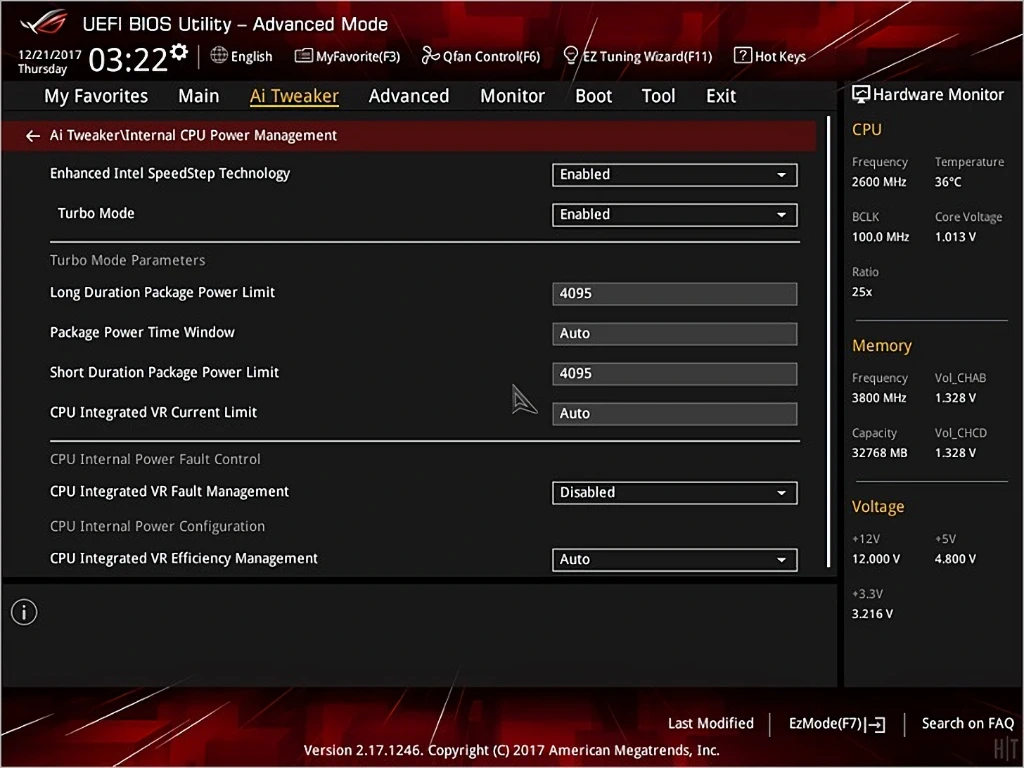Select CPU Integrated VR Efficiency Management label

pyautogui.click(x=184, y=558)
